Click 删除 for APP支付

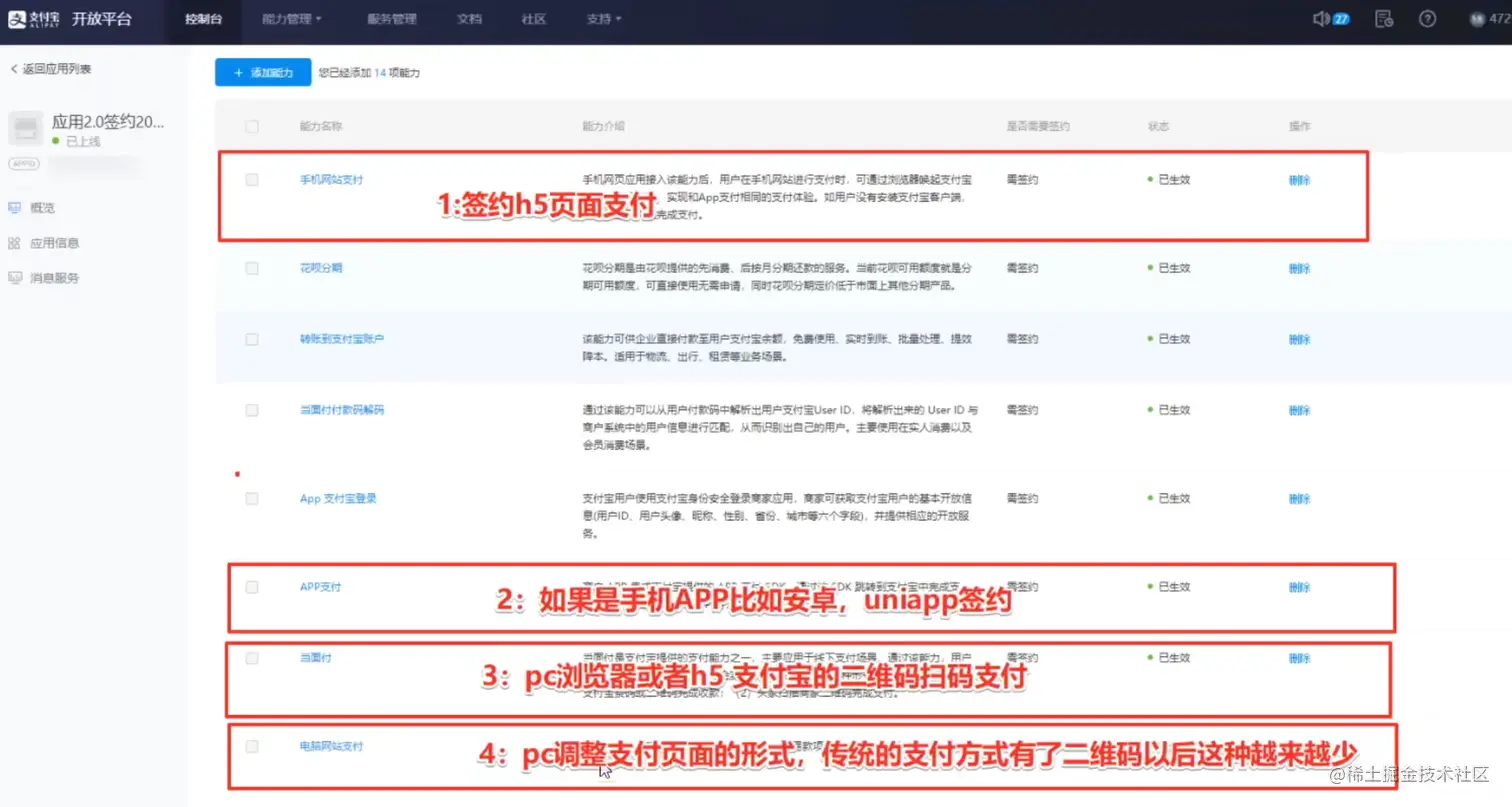pyautogui.click(x=1299, y=587)
